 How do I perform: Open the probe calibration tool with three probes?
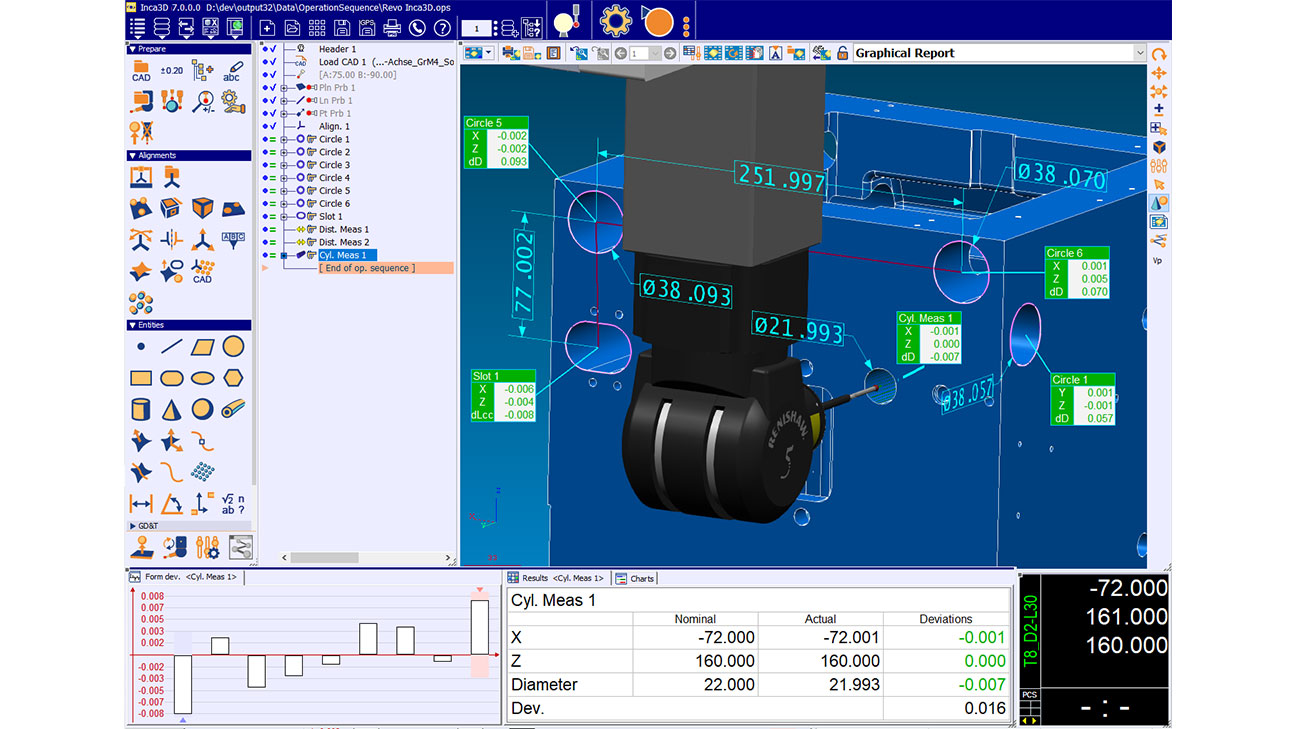pos(172,100)
